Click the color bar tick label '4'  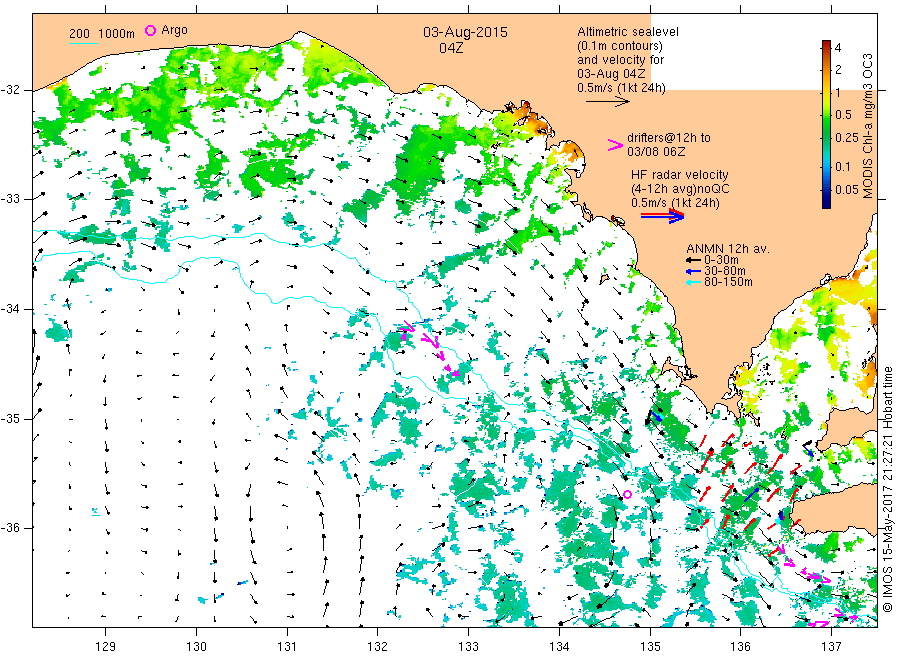[838, 47]
